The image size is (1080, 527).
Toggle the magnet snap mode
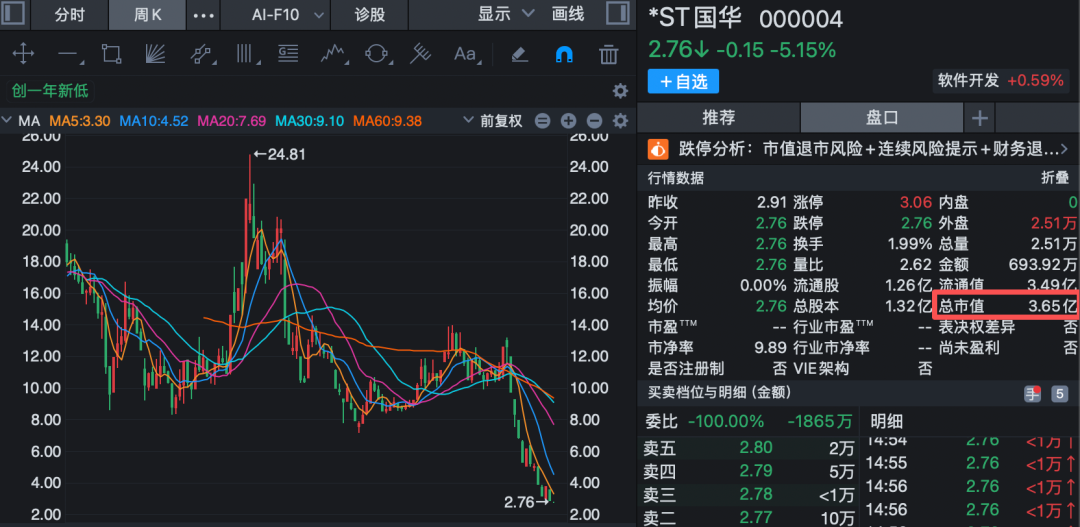(x=564, y=54)
